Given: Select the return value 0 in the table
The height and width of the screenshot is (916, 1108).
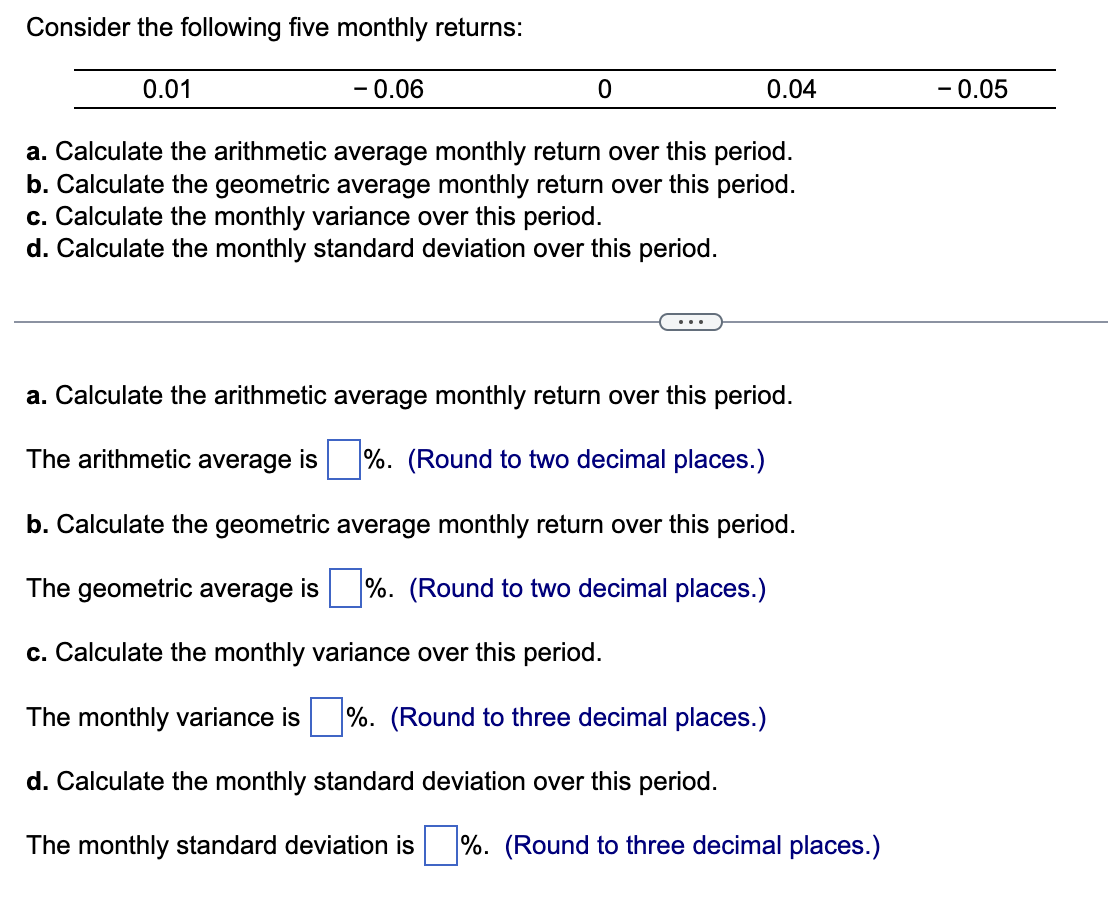Looking at the screenshot, I should 604,89.
